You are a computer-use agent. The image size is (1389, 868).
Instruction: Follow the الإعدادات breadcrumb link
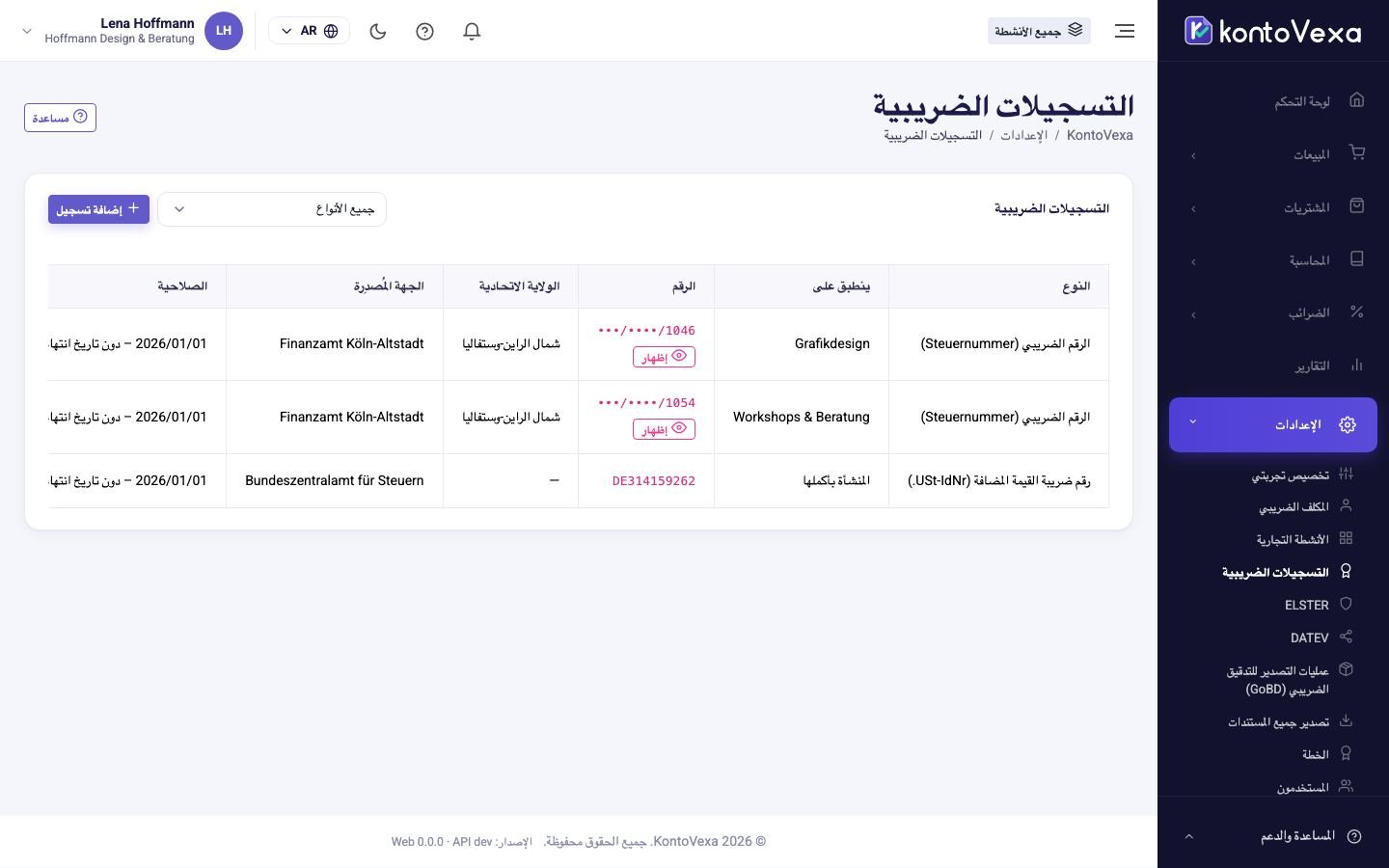click(x=1023, y=135)
